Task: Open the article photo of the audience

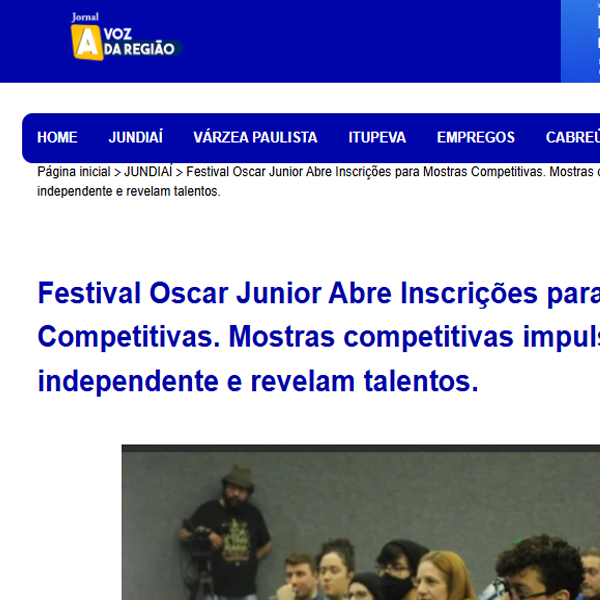Action: coord(361,522)
